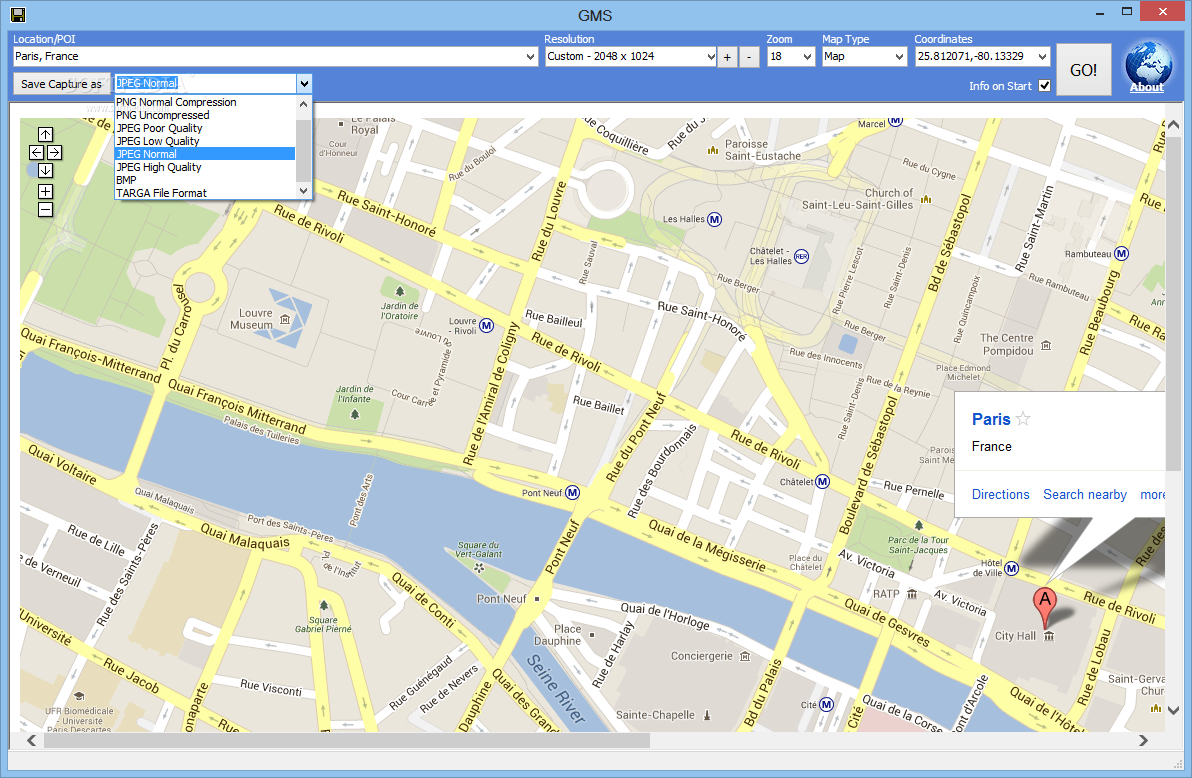Screen dimensions: 1192x778
Task: Click the Cité metro icon
Action: click(826, 704)
